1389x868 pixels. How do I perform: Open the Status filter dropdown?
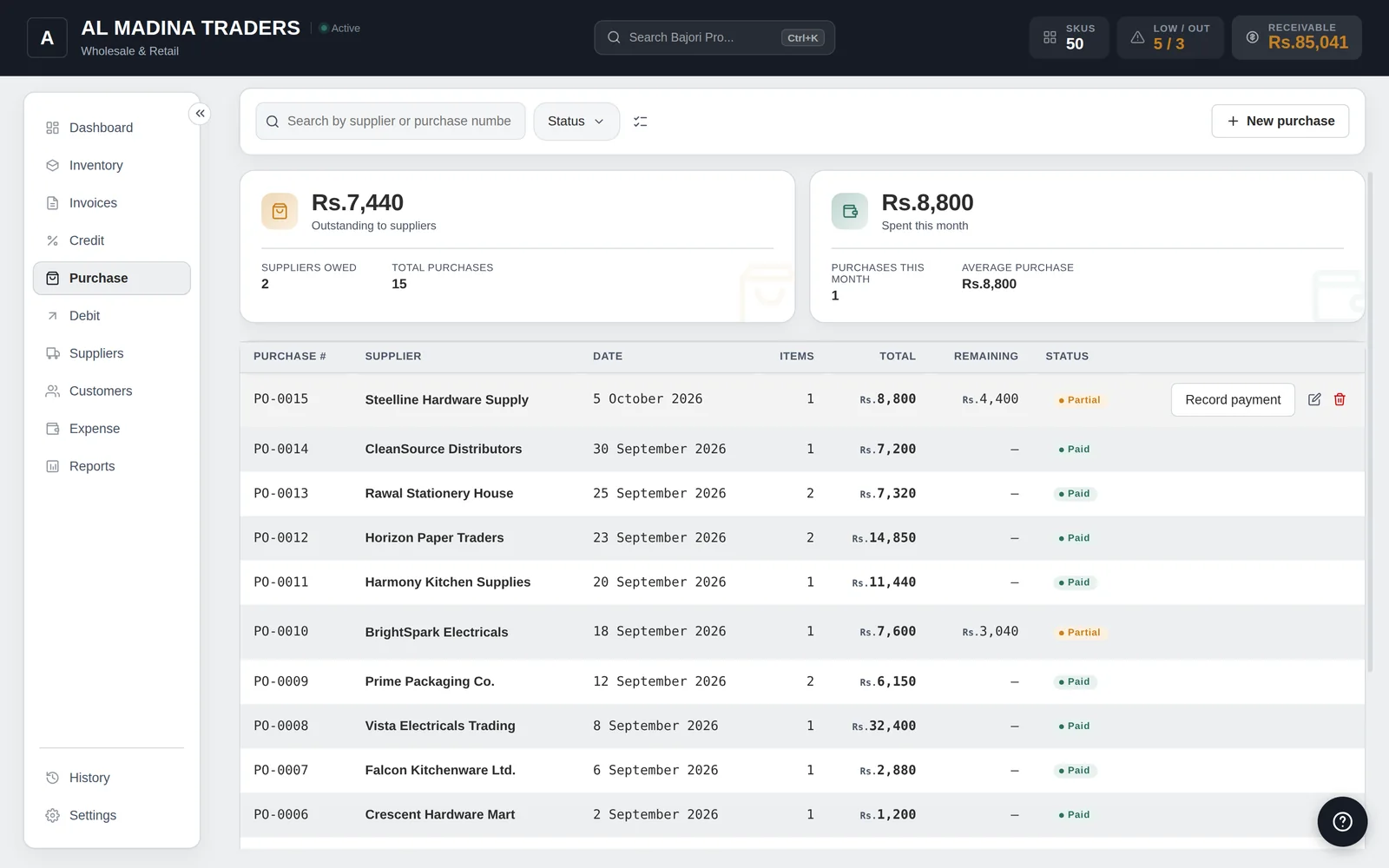coord(576,122)
